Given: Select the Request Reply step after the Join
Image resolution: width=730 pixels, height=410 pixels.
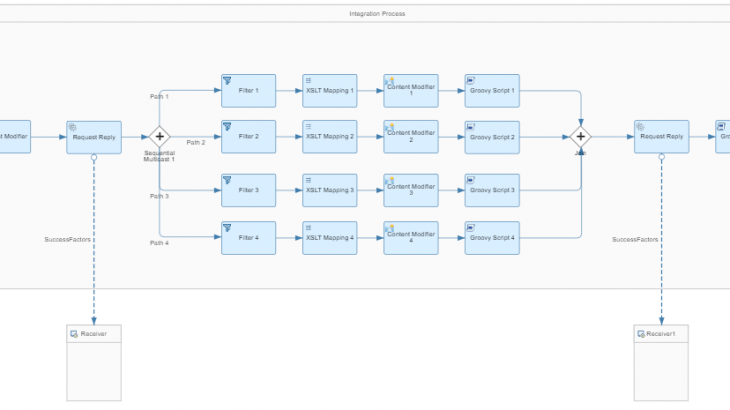Looking at the screenshot, I should coord(662,137).
